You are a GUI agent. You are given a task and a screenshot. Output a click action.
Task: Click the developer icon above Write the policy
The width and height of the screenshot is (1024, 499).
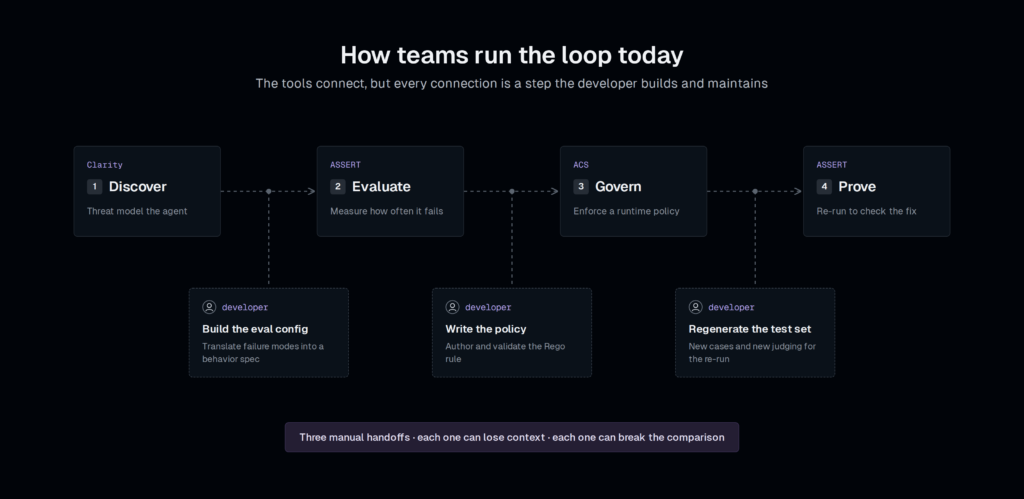pos(452,307)
